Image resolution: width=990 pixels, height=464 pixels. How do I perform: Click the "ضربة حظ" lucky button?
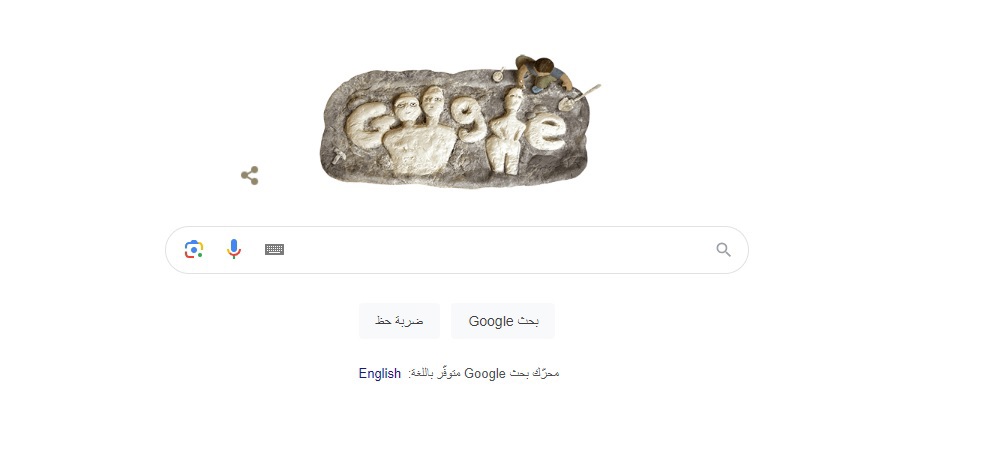tap(399, 321)
